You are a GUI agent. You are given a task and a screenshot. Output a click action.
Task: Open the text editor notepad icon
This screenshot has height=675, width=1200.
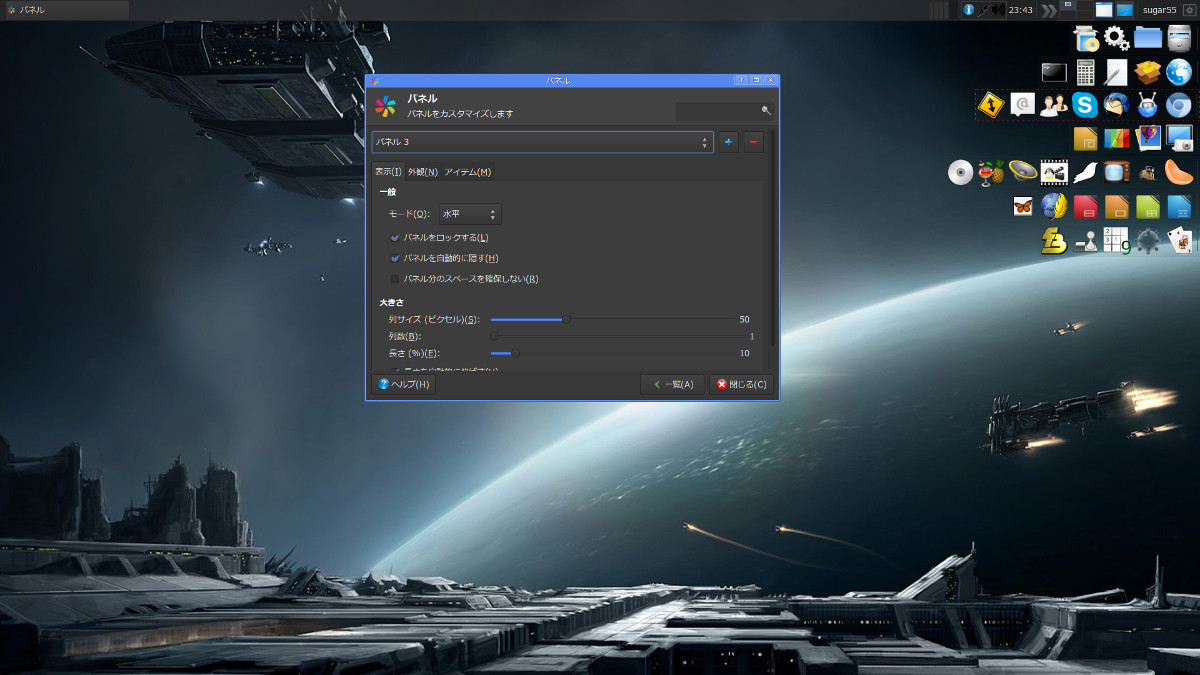click(x=1117, y=72)
